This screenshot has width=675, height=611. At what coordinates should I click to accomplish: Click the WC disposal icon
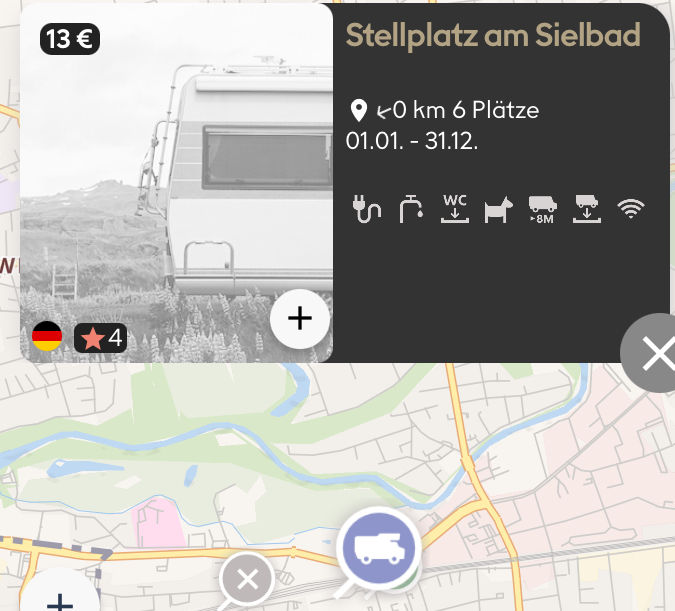pos(455,208)
